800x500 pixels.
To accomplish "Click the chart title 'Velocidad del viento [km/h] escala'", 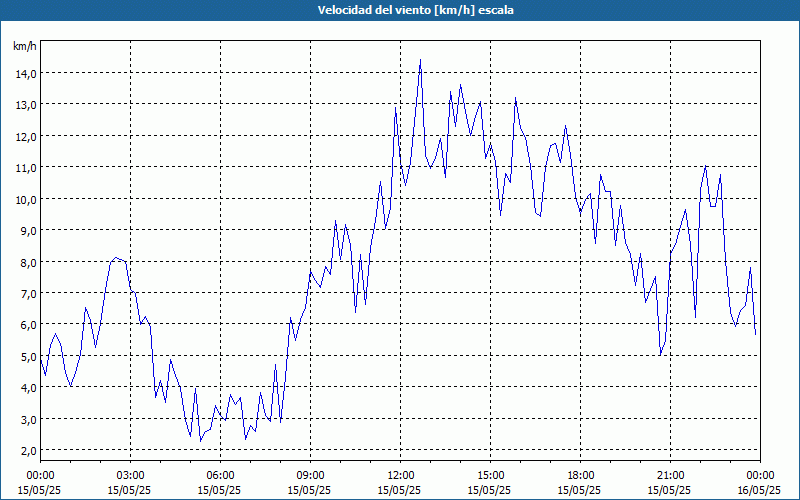I will 415,10.
